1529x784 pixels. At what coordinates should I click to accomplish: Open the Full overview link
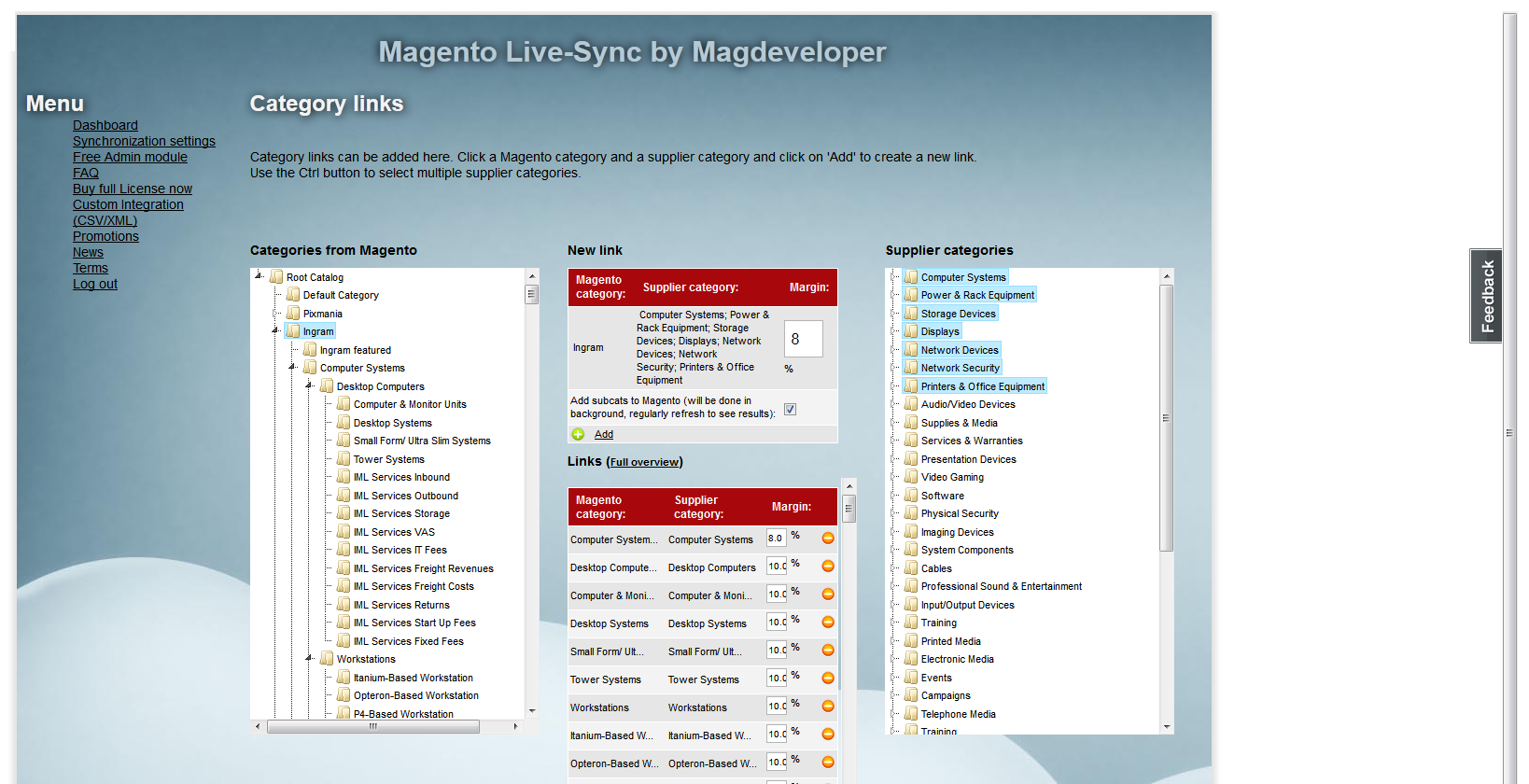click(644, 462)
